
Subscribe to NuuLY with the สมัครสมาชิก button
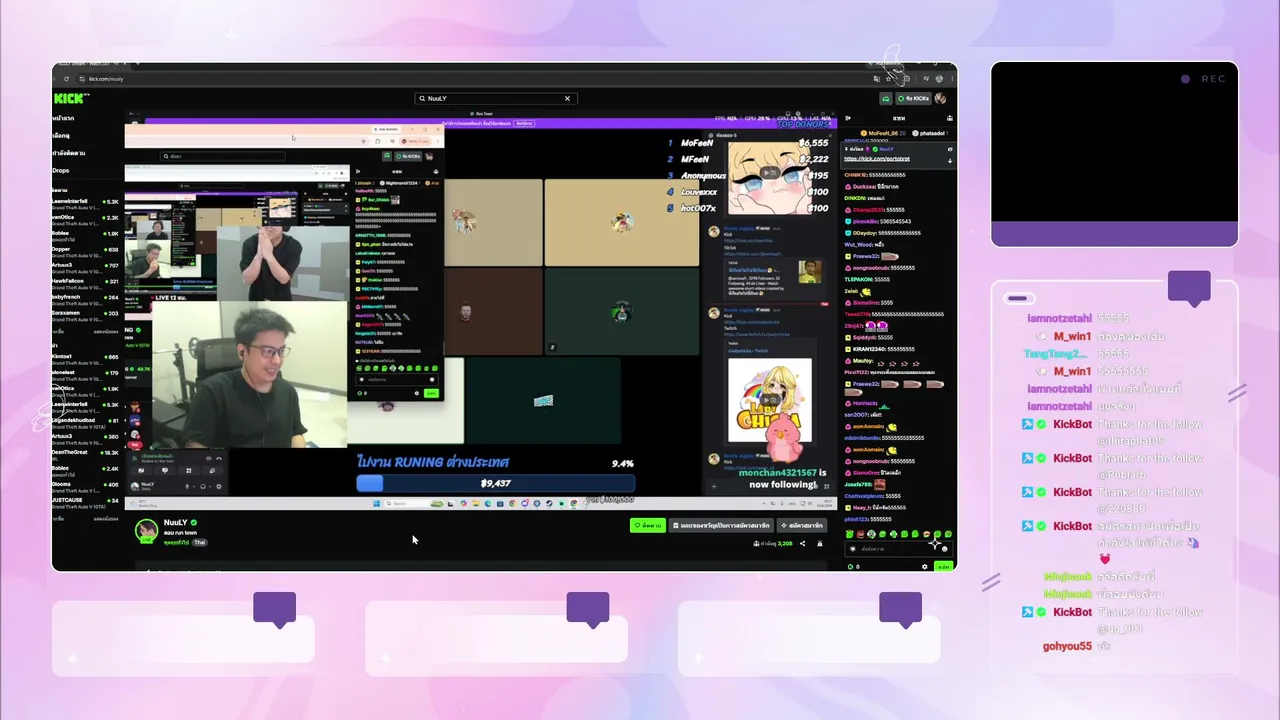click(x=802, y=525)
